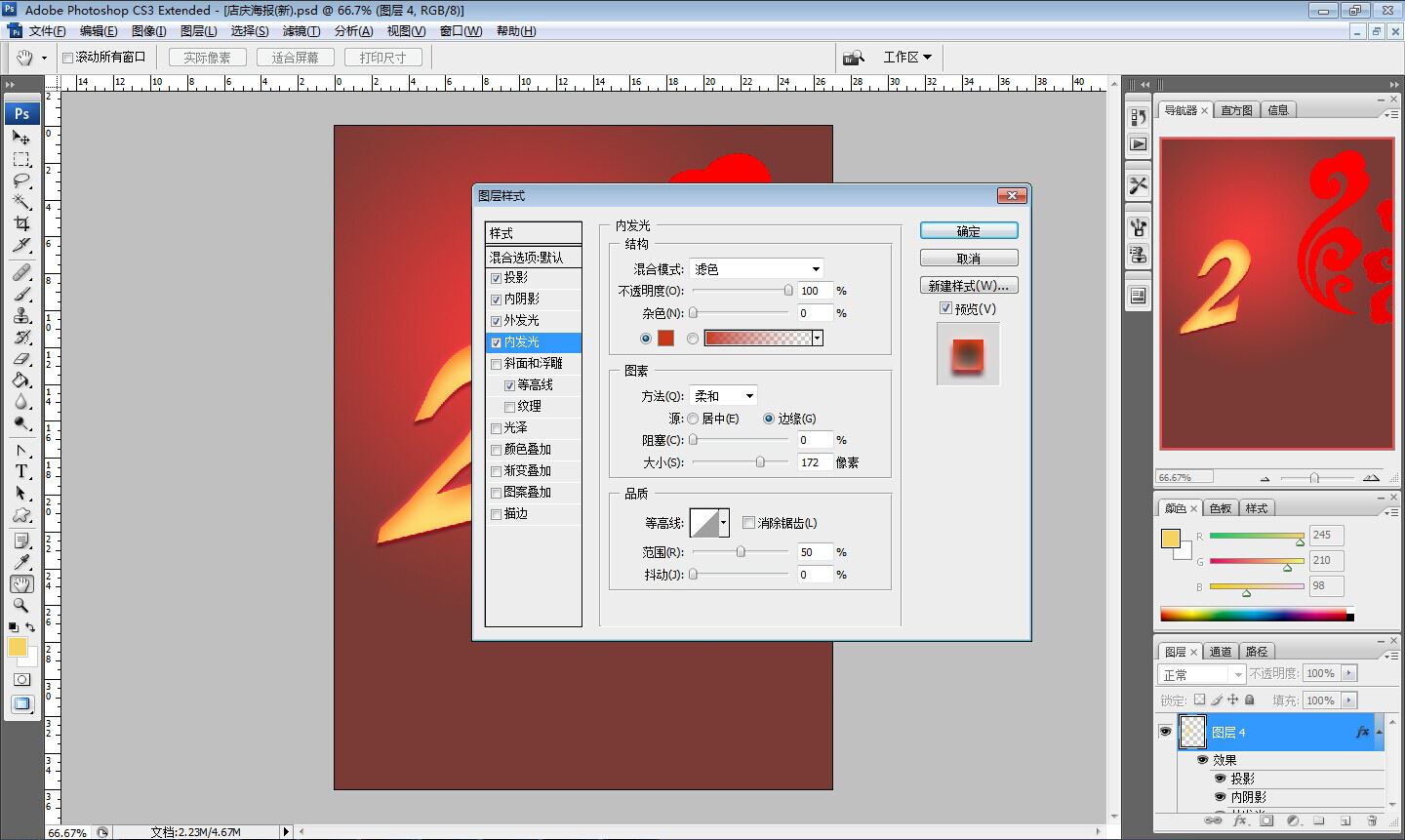1405x840 pixels.
Task: Toggle Quick Mask mode in toolbox
Action: pos(21,679)
